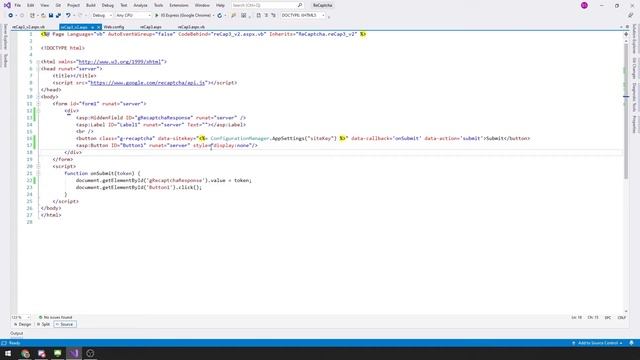Open Chrome from the taskbar
The height and width of the screenshot is (360, 640).
coord(25,353)
